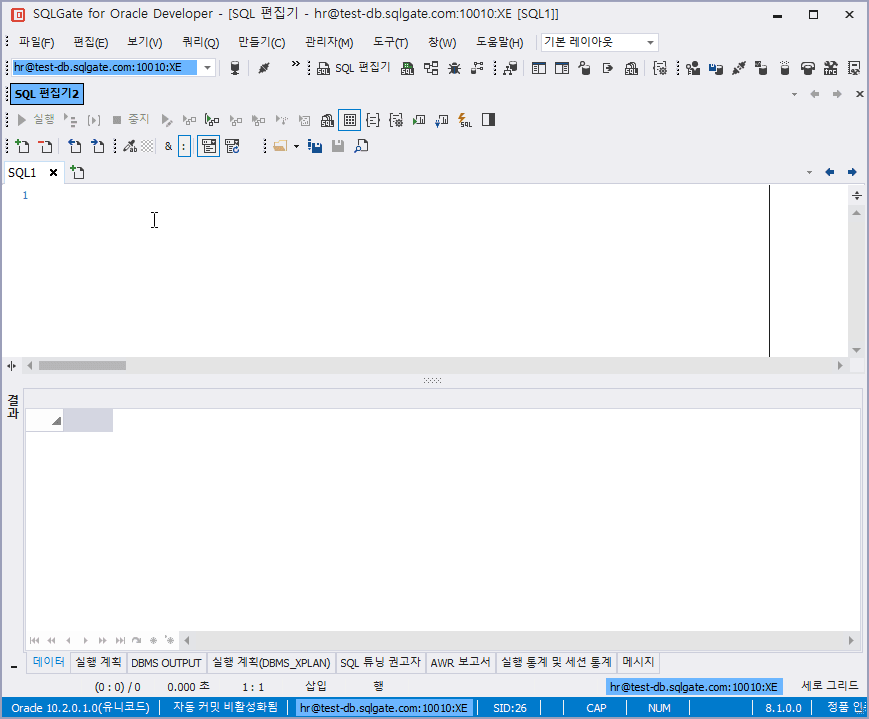The width and height of the screenshot is (869, 719).
Task: Close the SQL1 tab
Action: tap(53, 172)
